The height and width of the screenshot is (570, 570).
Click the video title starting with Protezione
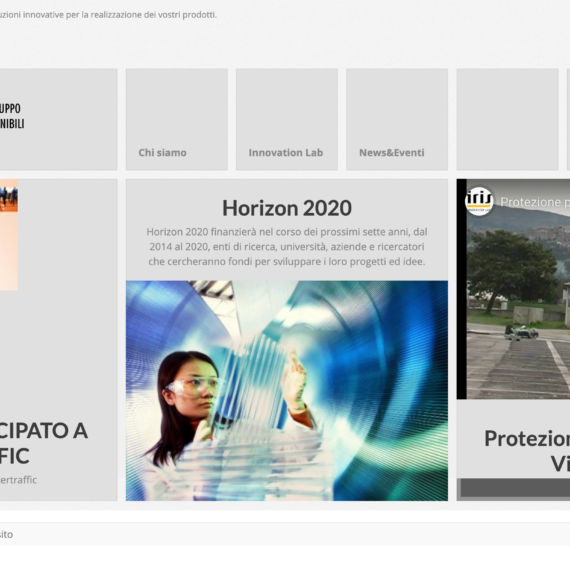[x=535, y=202]
